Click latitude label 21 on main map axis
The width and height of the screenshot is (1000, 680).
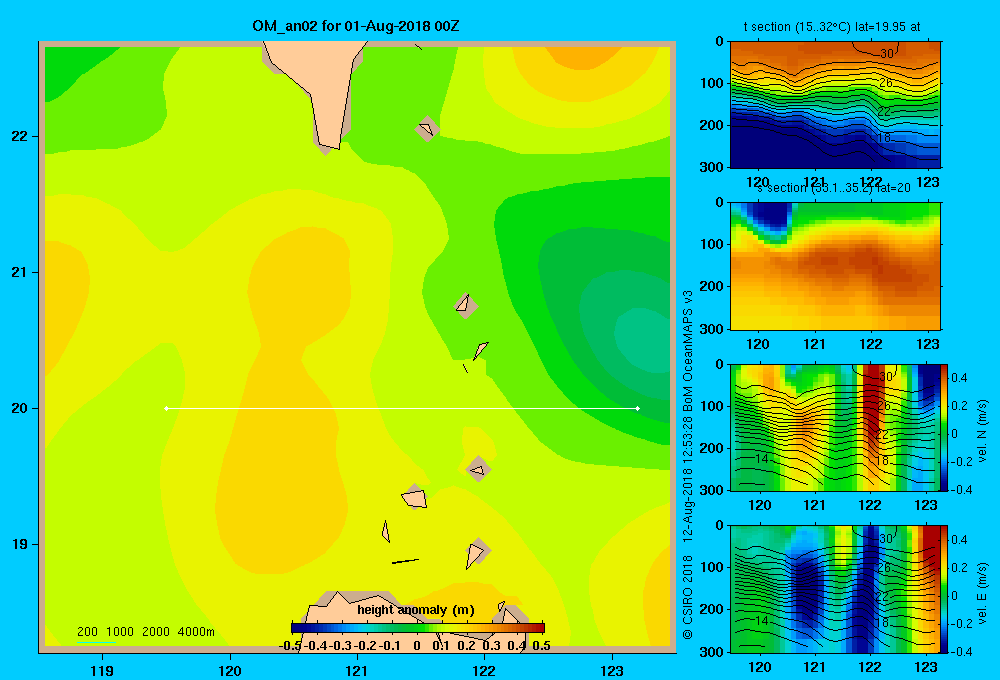pyautogui.click(x=19, y=272)
